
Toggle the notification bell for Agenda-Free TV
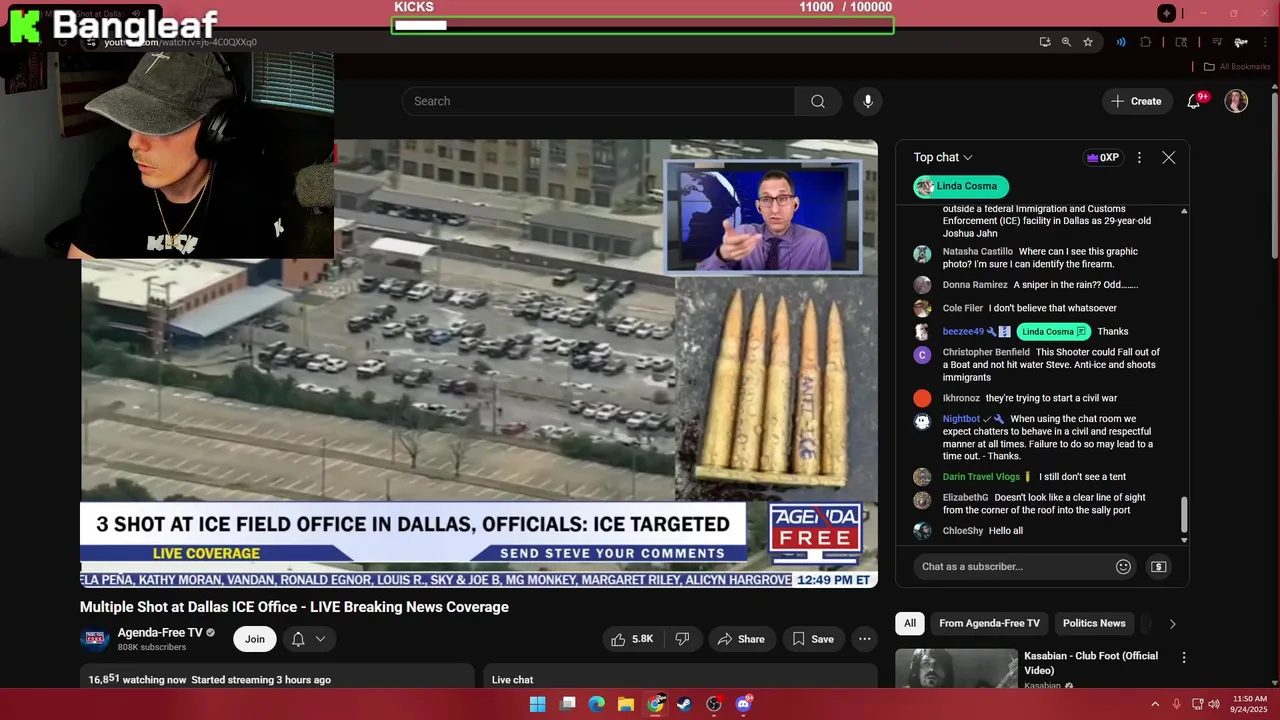coord(298,639)
